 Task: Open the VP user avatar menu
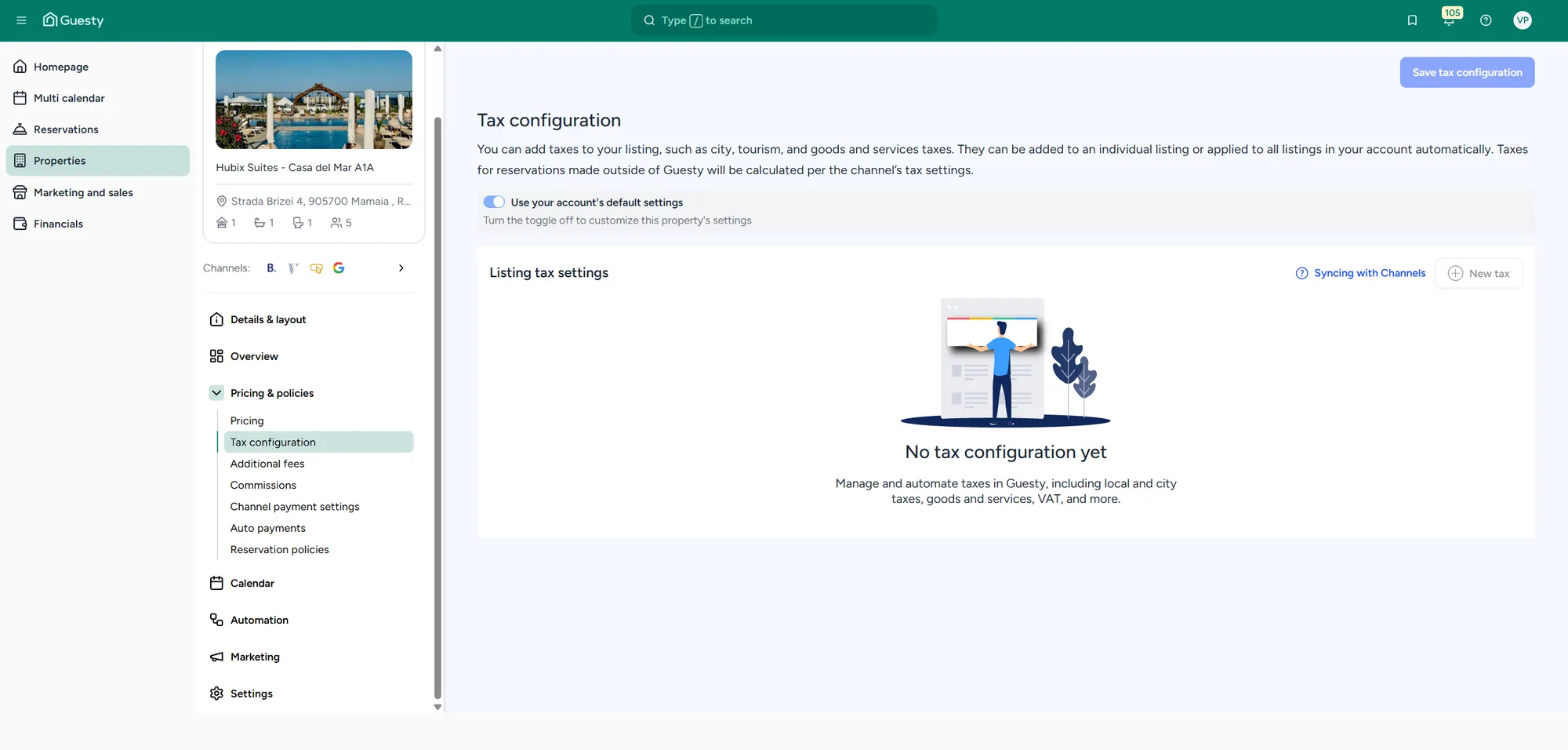point(1523,20)
